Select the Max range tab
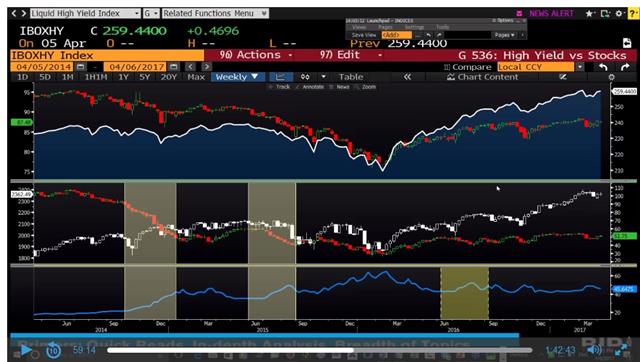The height and width of the screenshot is (362, 640). 196,77
